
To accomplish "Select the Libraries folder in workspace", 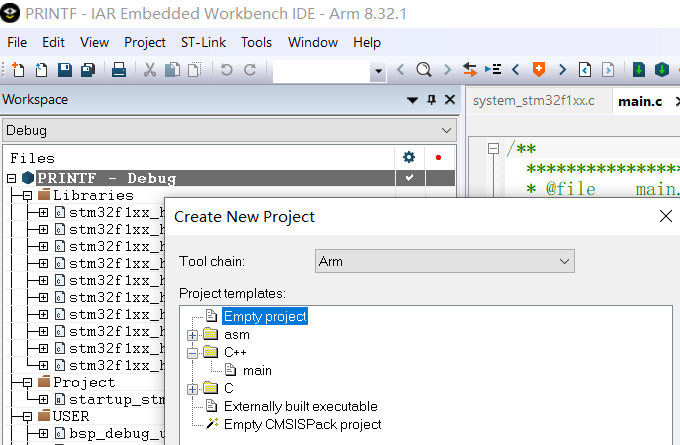I will [93, 195].
